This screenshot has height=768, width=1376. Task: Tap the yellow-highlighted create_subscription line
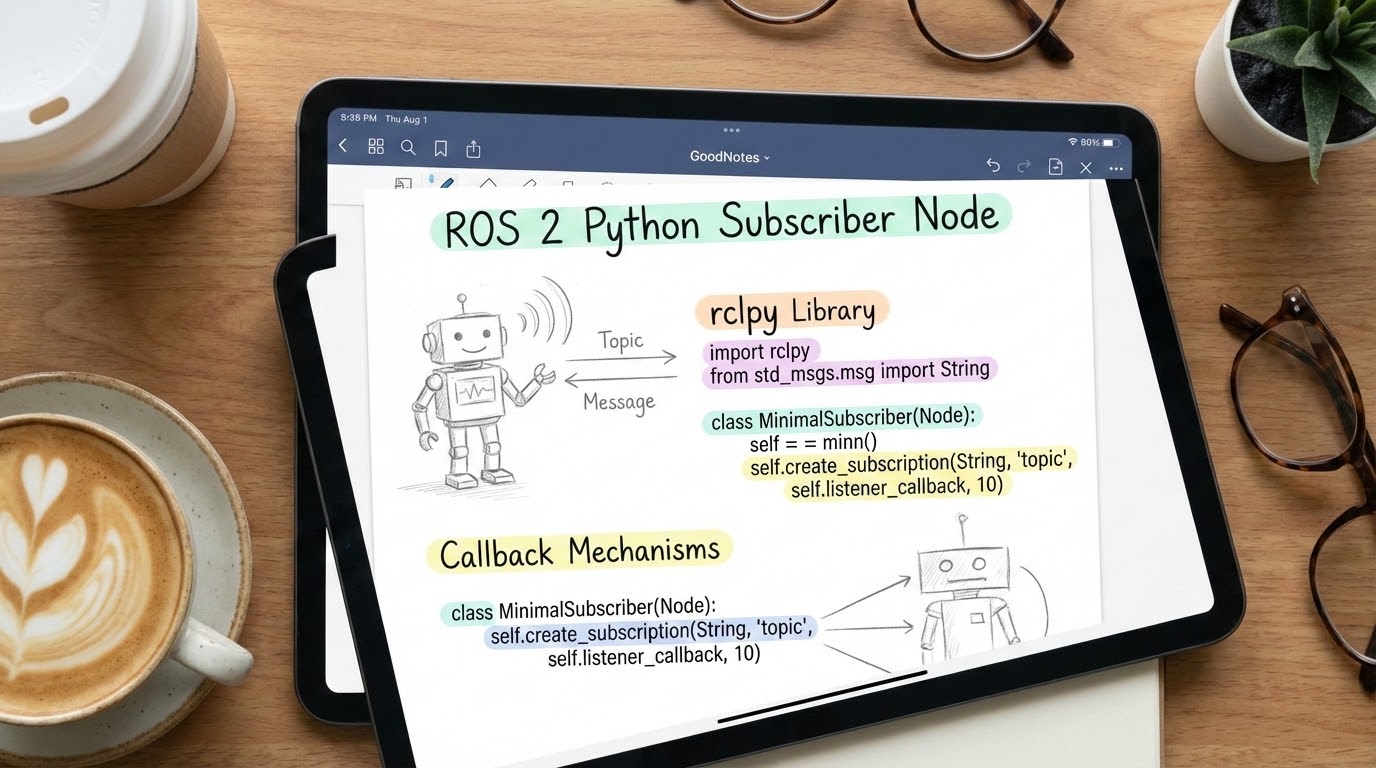[910, 464]
